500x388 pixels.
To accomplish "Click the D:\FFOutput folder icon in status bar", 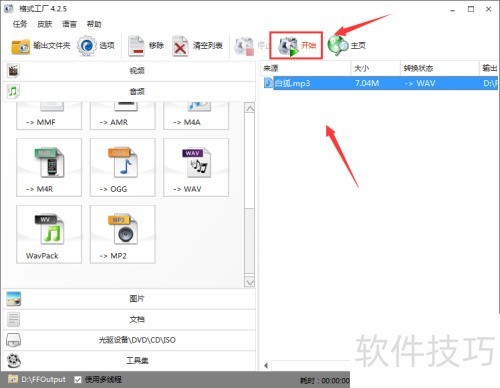I will coord(13,379).
